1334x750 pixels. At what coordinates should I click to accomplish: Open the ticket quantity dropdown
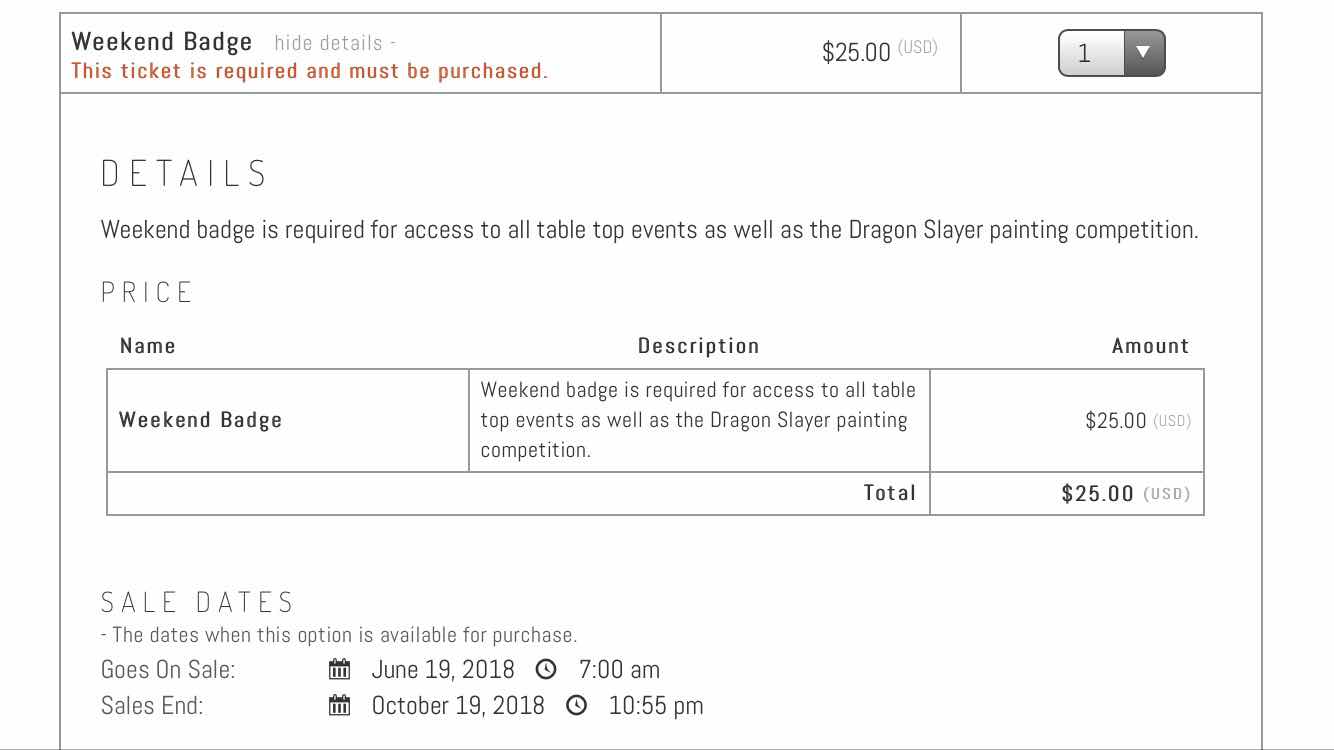(x=1111, y=53)
